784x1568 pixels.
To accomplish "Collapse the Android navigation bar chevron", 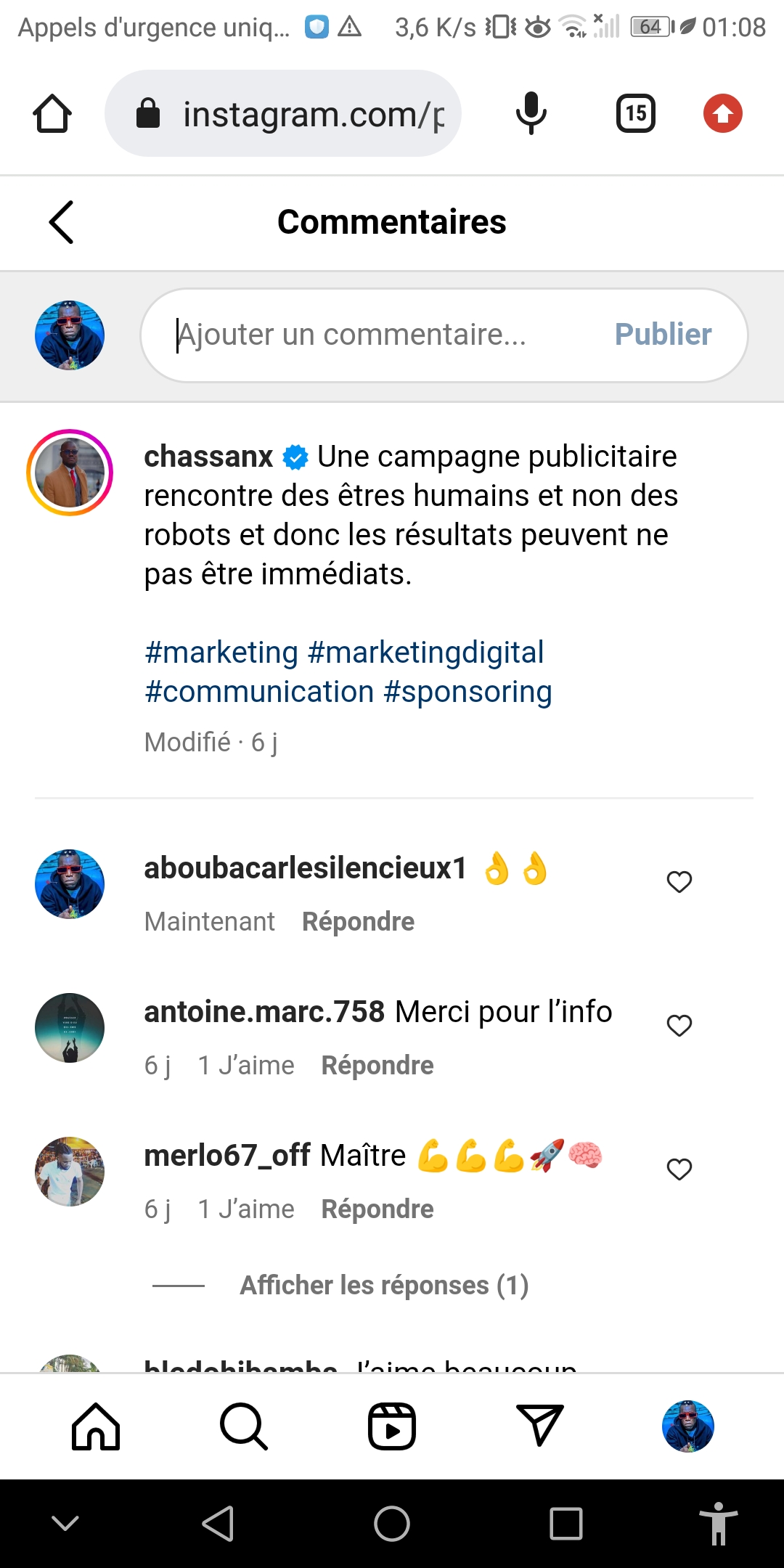I will [x=65, y=1523].
